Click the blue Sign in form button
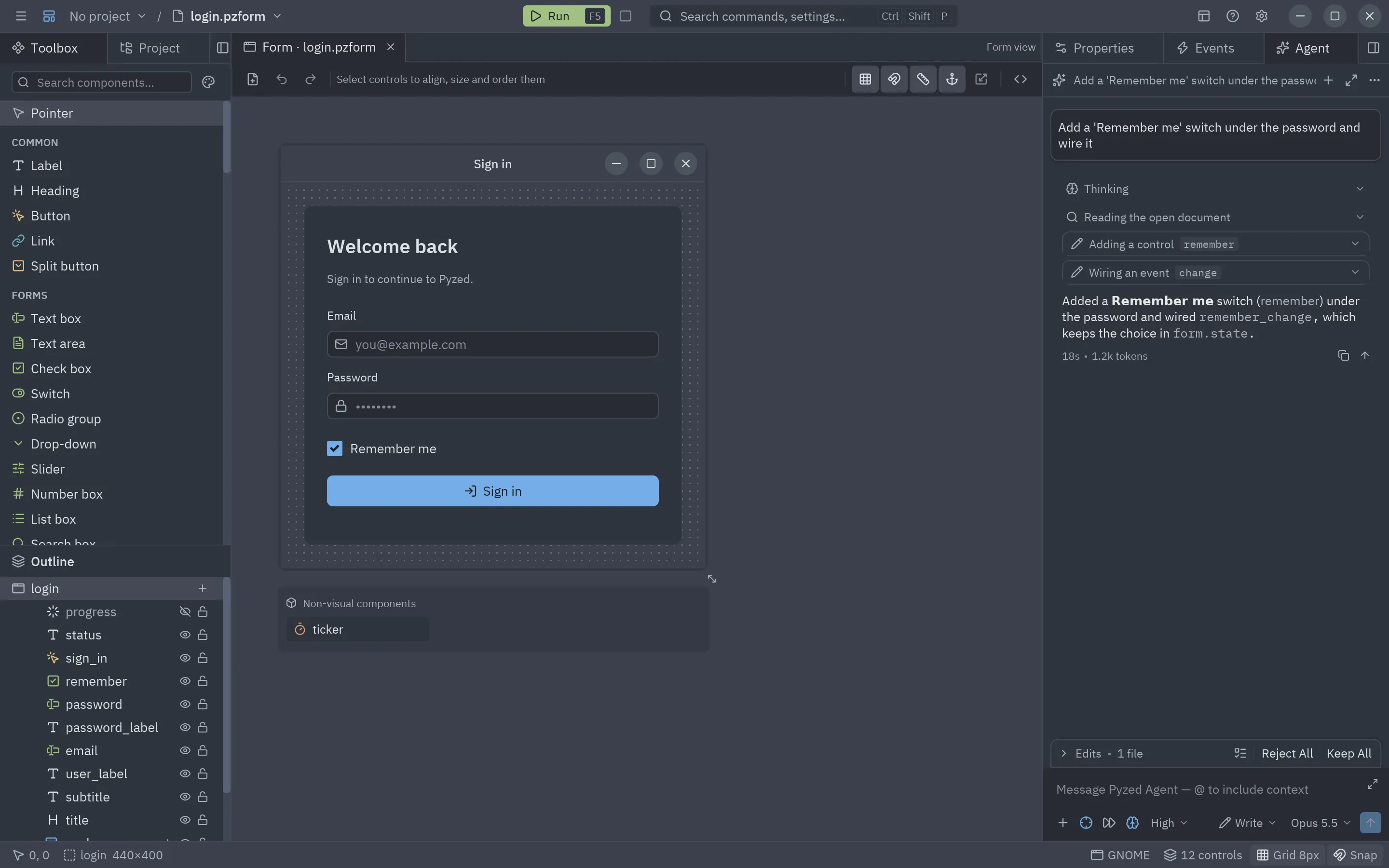This screenshot has width=1389, height=868. (492, 491)
